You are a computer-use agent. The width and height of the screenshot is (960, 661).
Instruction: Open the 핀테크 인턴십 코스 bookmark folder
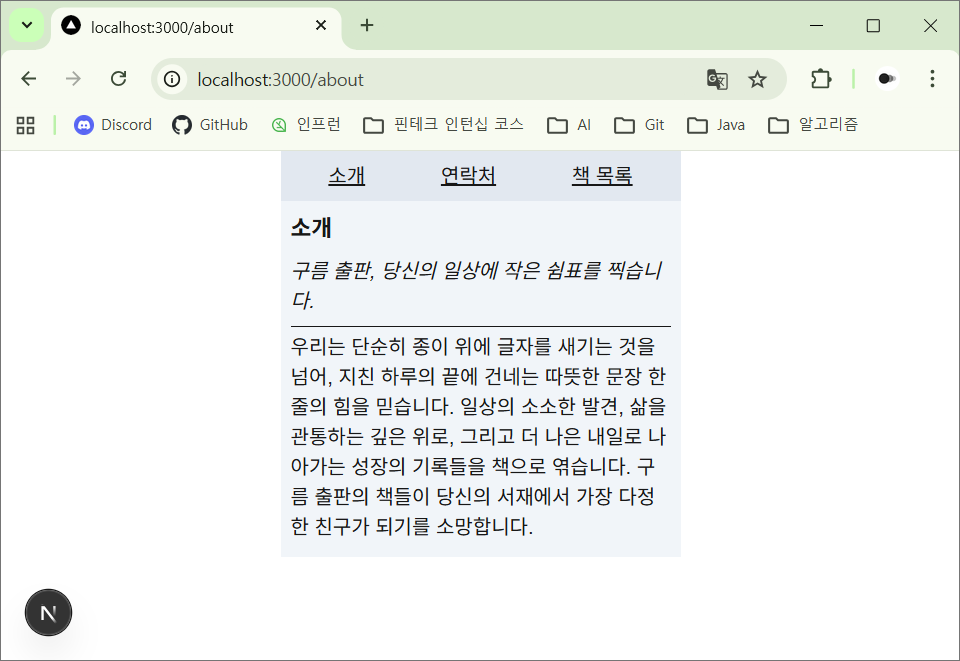(443, 125)
